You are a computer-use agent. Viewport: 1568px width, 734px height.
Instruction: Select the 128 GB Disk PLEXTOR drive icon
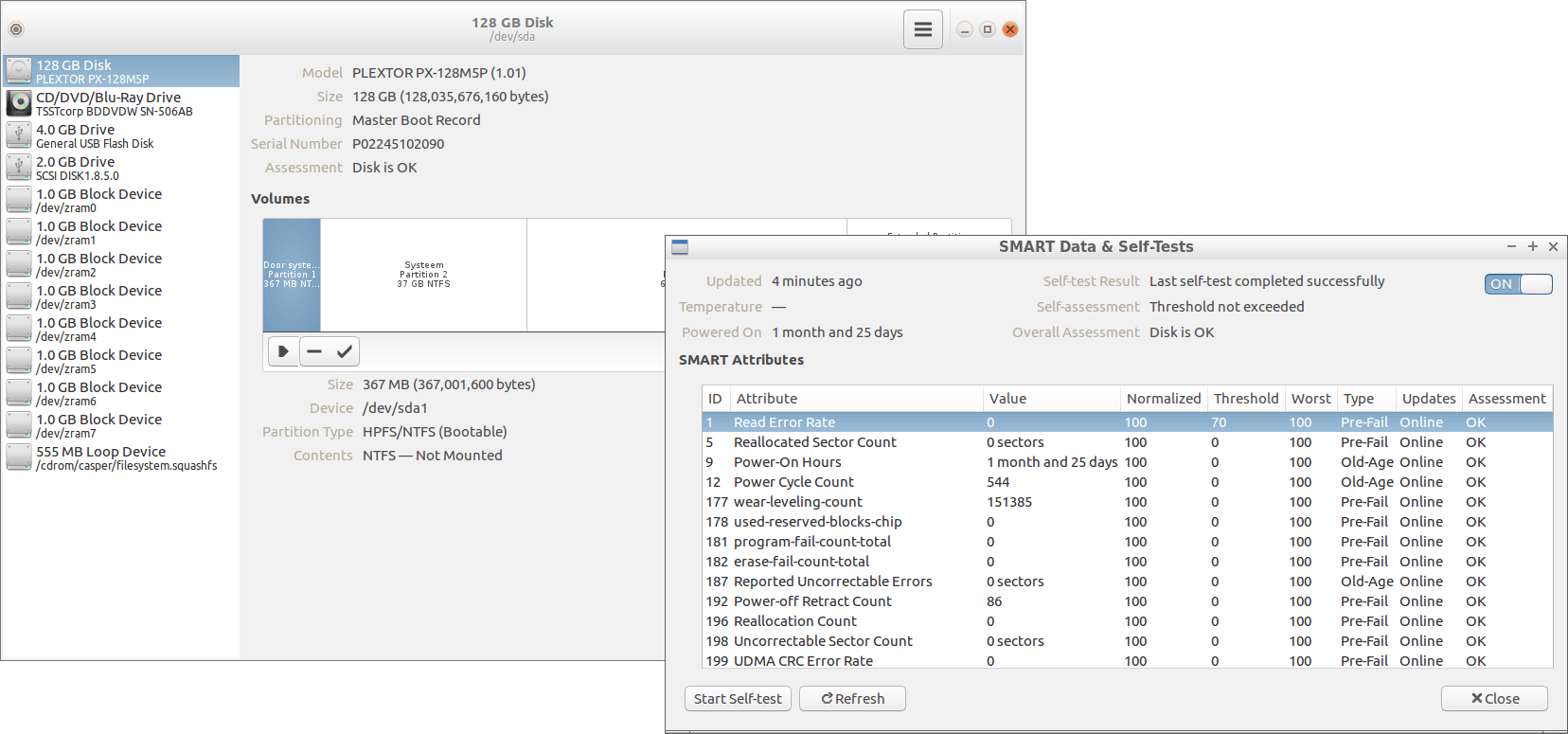19,71
